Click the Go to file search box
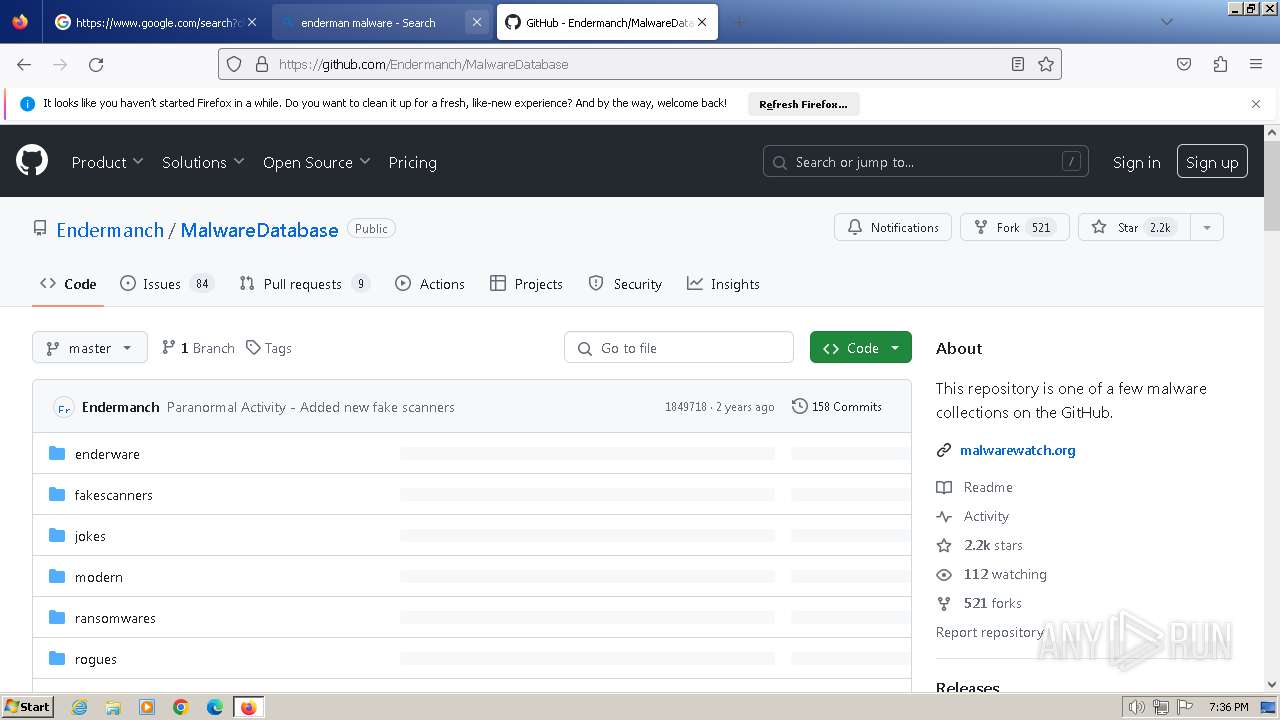 (x=679, y=348)
